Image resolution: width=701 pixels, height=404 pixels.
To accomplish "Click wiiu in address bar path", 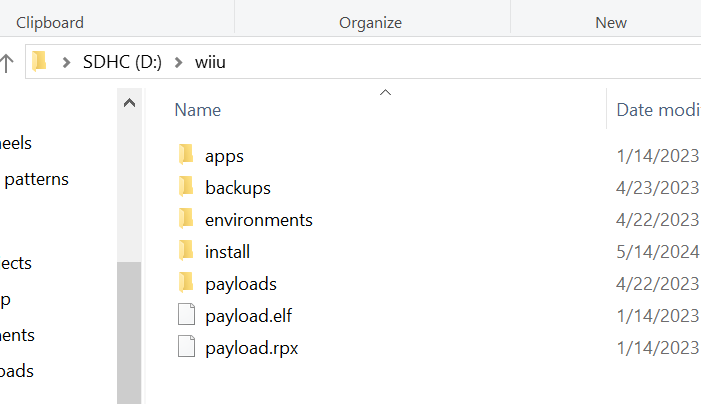I will [210, 62].
